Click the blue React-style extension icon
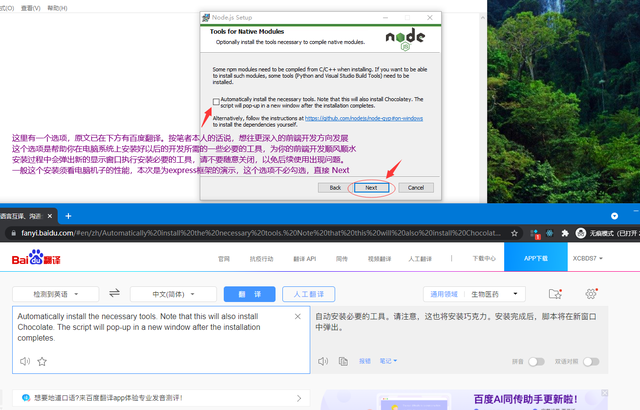The width and height of the screenshot is (640, 410). pos(550,233)
